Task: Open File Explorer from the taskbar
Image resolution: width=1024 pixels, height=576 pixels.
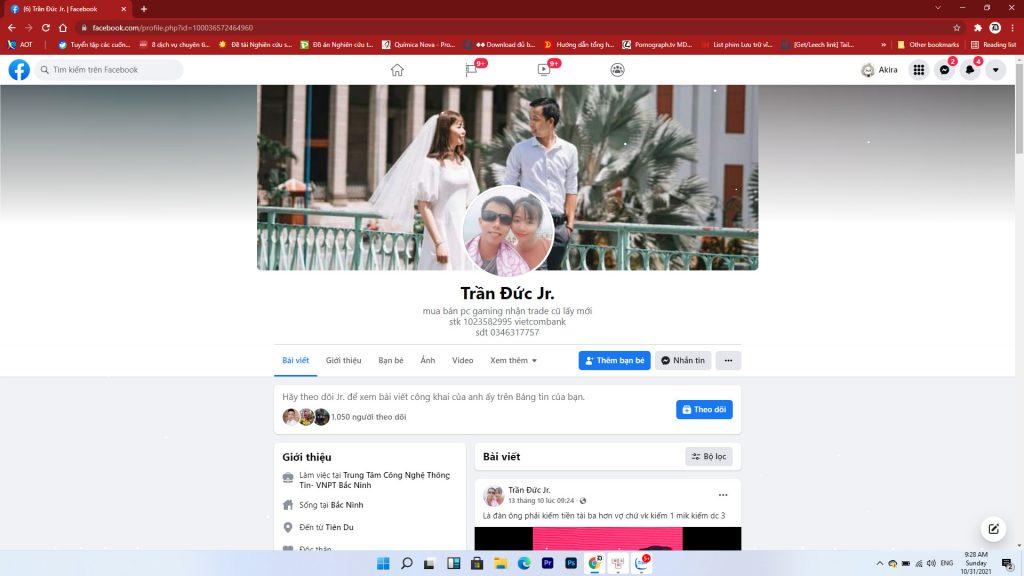Action: (500, 563)
